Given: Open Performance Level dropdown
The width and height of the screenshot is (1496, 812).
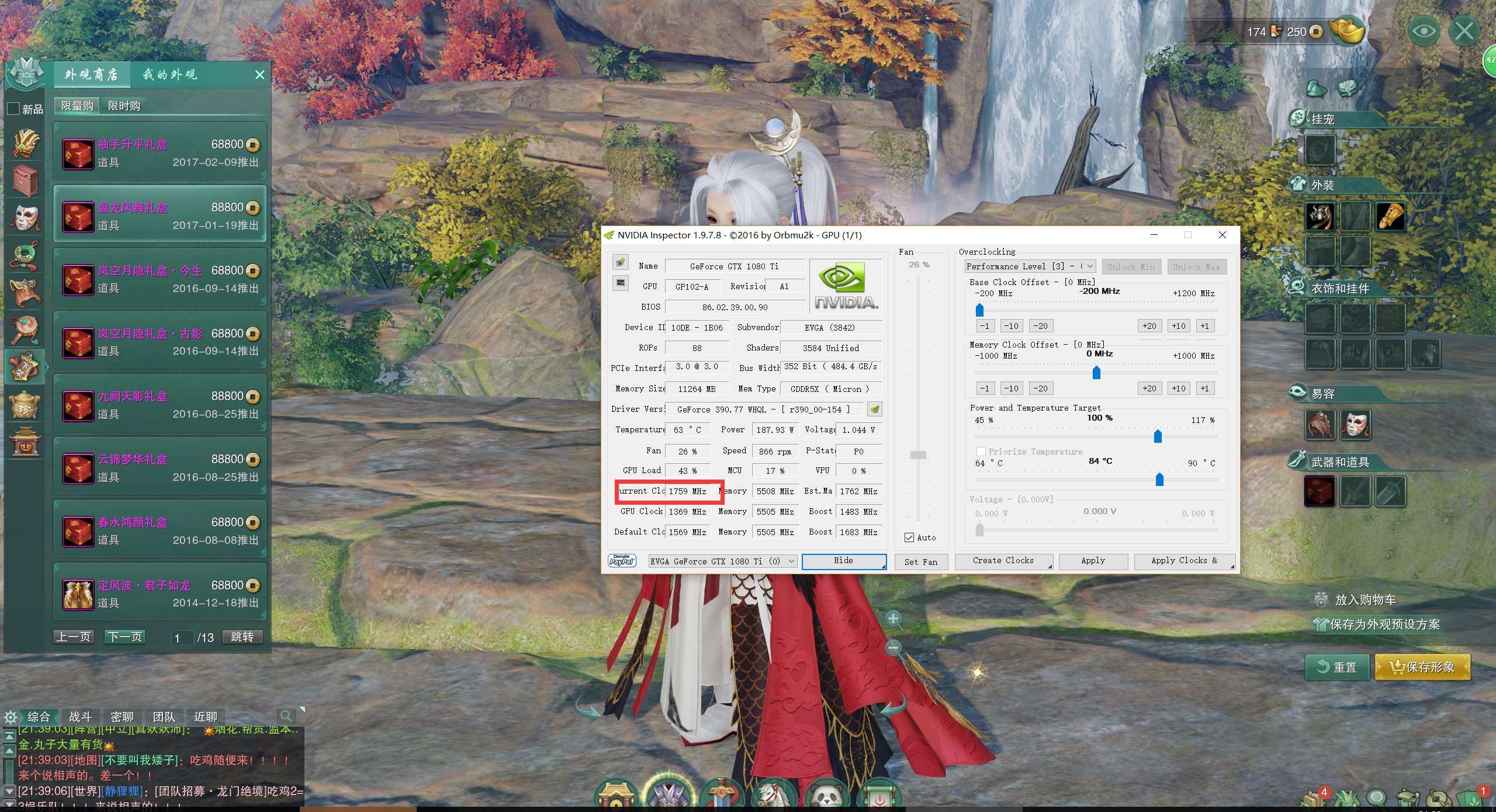Looking at the screenshot, I should coord(1030,266).
